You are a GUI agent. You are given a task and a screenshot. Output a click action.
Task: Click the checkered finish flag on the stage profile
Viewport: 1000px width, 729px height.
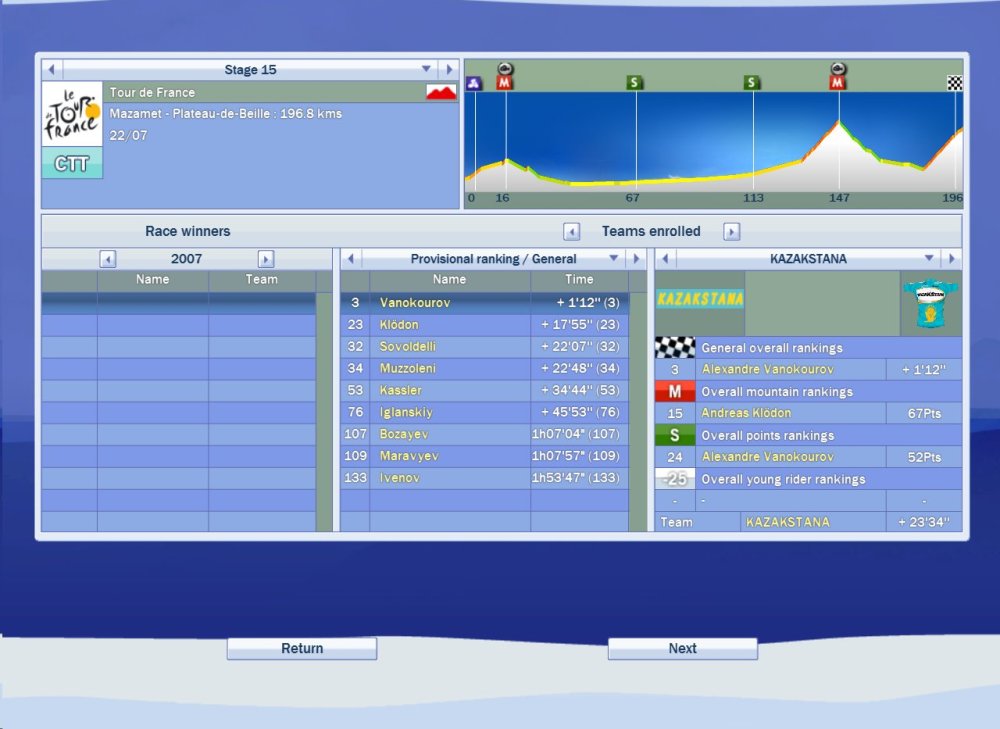[x=954, y=83]
